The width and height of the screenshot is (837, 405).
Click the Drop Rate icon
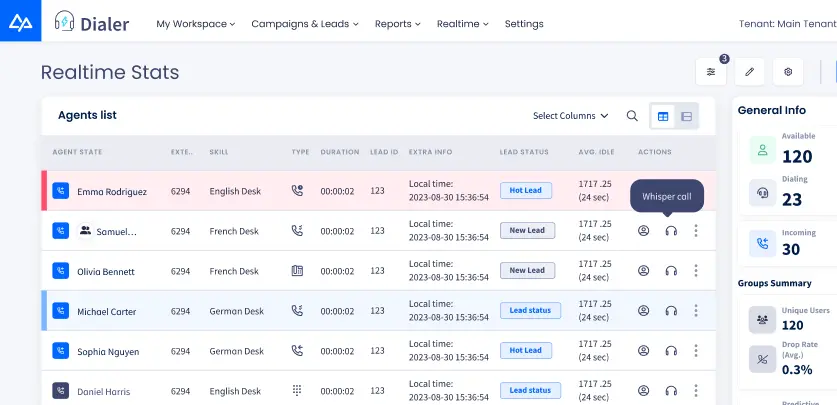pyautogui.click(x=762, y=359)
